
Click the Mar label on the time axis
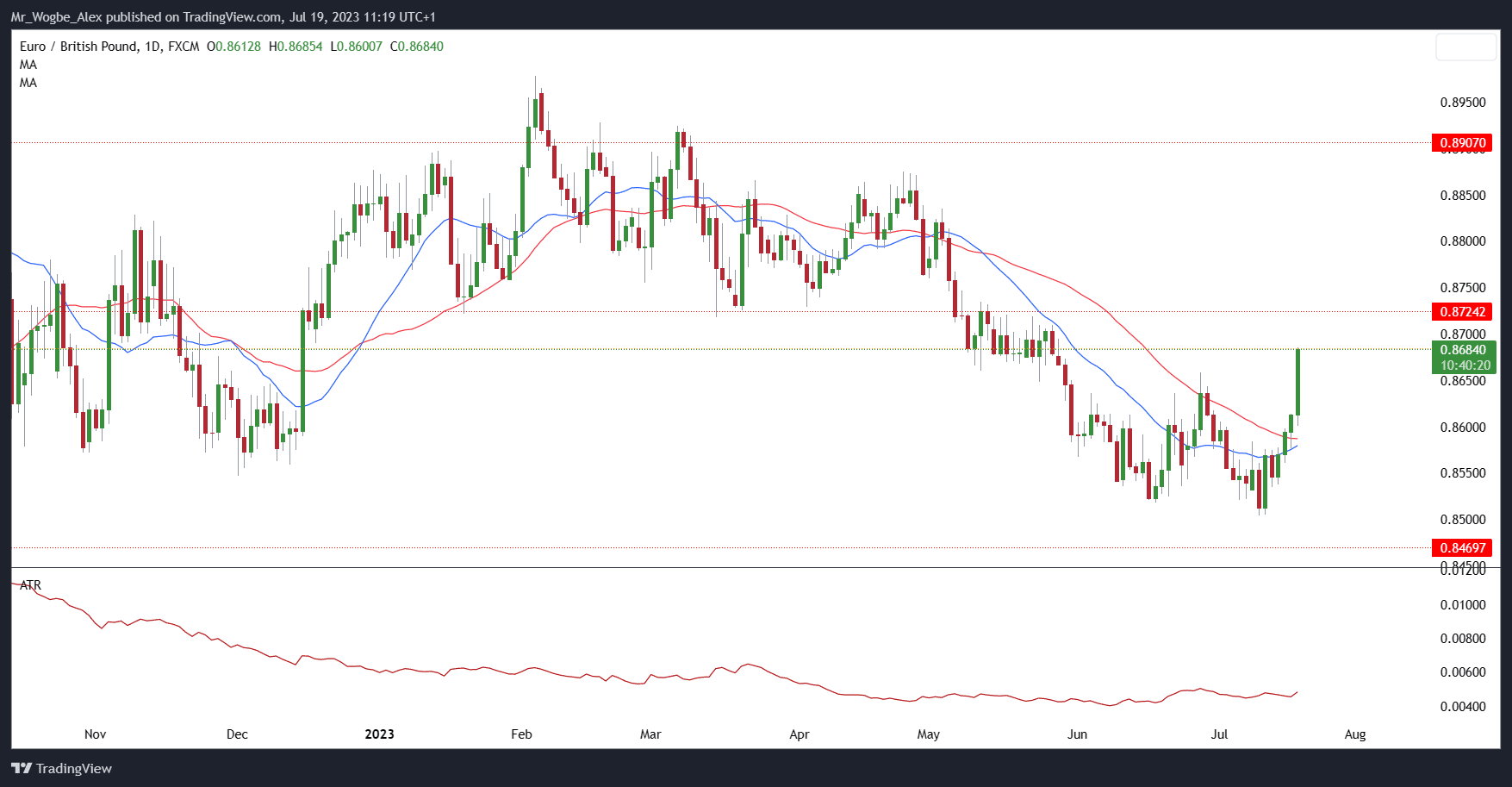[x=650, y=734]
